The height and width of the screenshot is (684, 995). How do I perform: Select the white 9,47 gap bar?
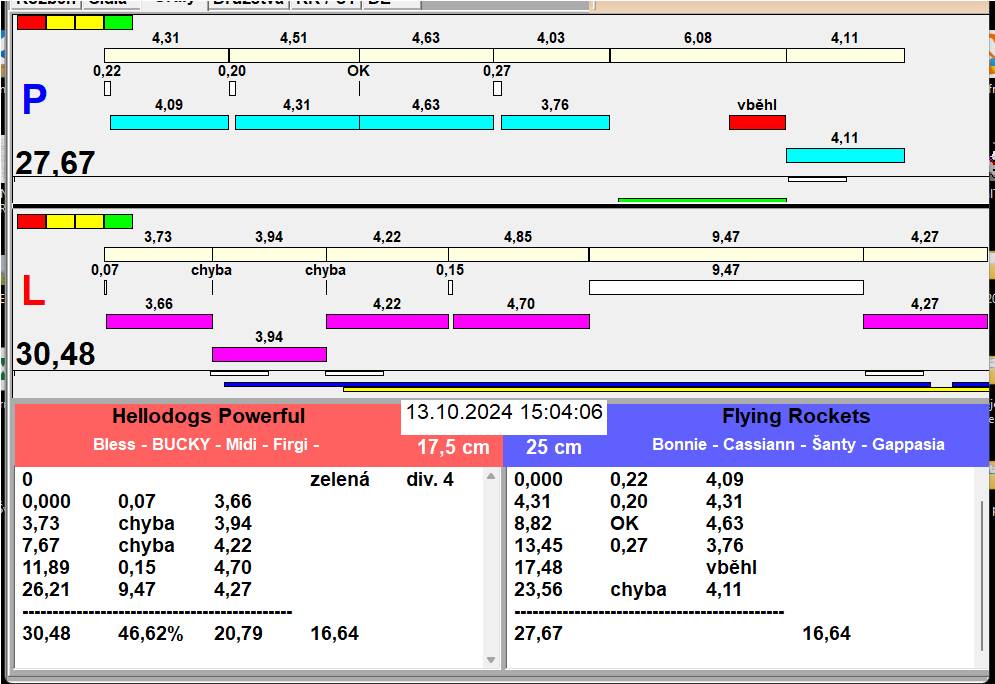click(726, 287)
